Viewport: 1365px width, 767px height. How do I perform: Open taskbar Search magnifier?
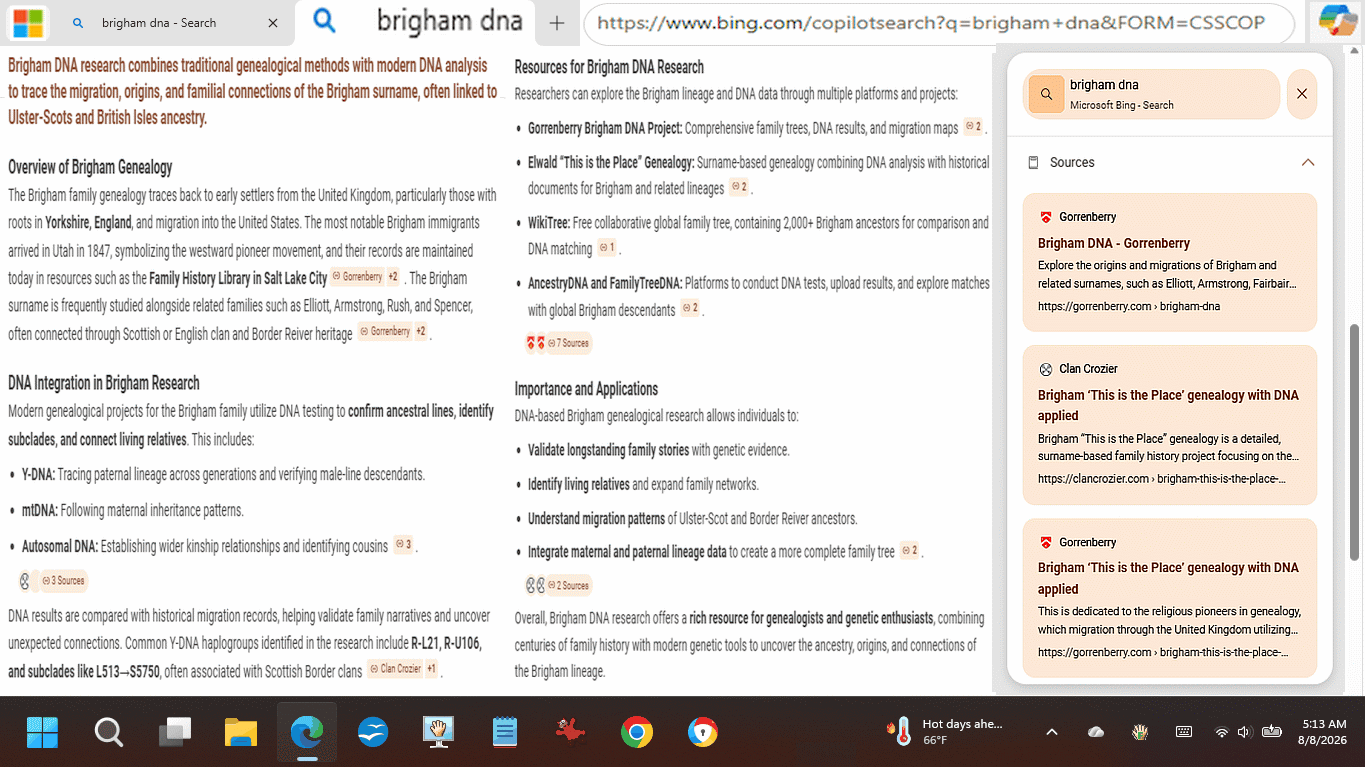108,733
